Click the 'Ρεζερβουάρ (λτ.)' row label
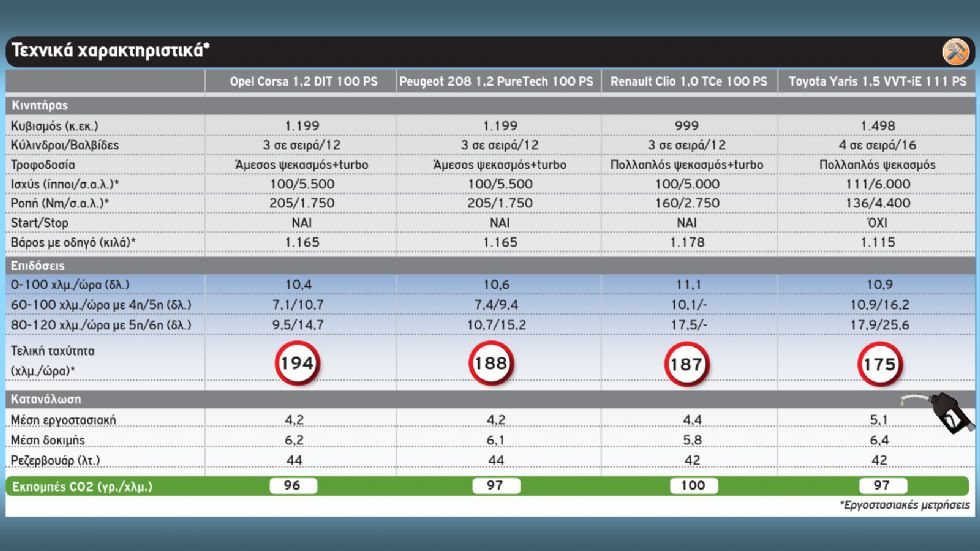The height and width of the screenshot is (551, 980). (55, 460)
